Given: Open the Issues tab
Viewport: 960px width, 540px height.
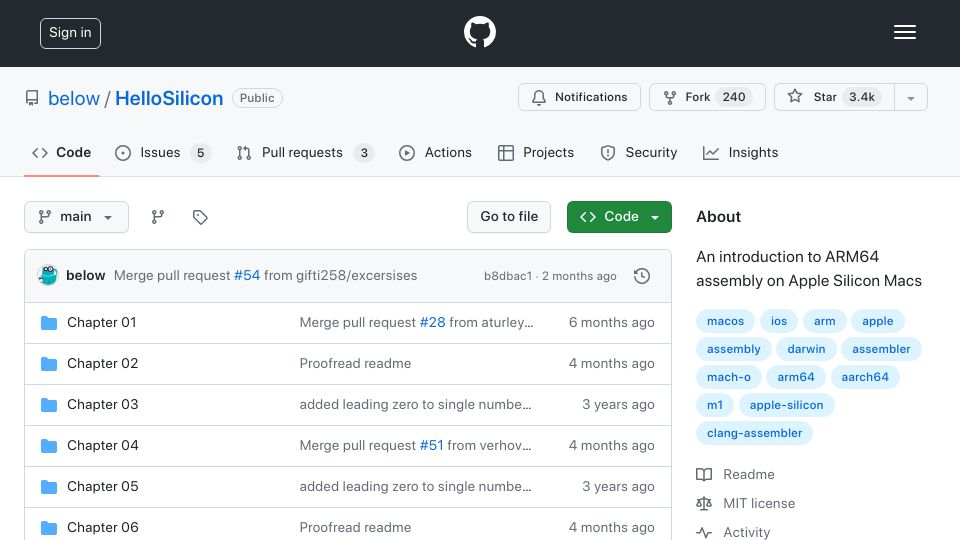Looking at the screenshot, I should (163, 152).
